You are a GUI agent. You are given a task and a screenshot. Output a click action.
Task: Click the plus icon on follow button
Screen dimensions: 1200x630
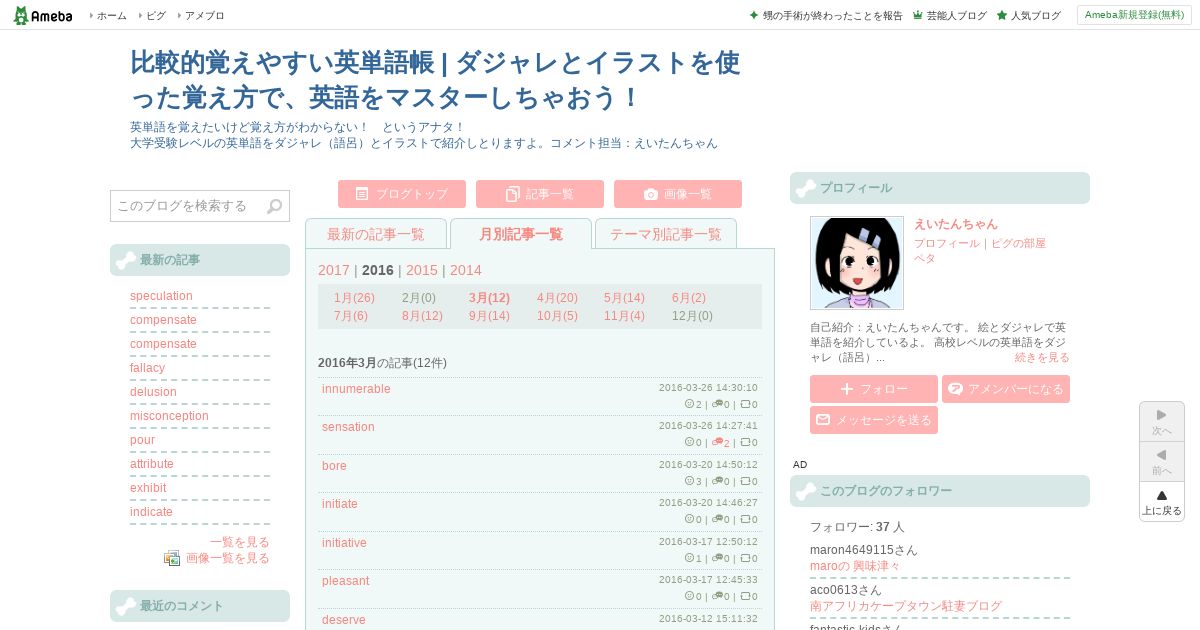click(847, 389)
